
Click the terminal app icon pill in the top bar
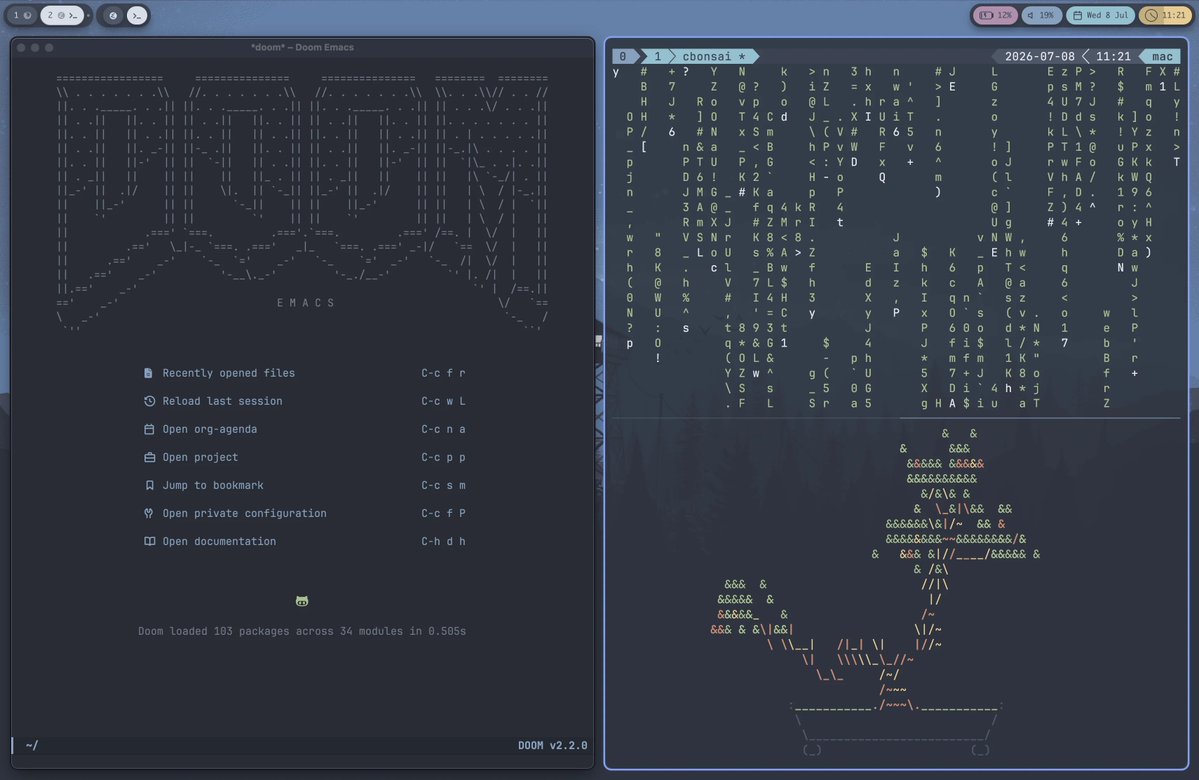pyautogui.click(x=137, y=15)
